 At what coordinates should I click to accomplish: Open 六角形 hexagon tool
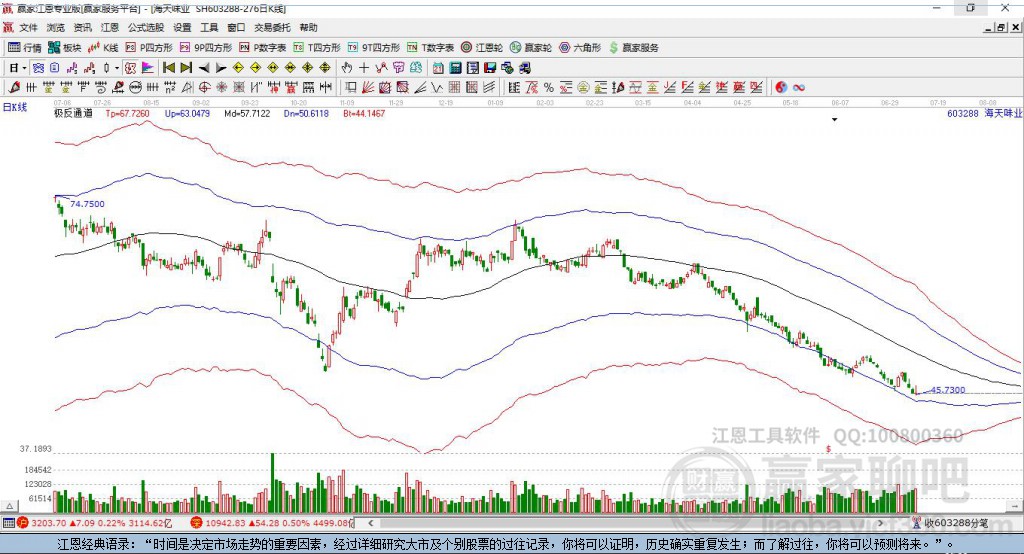[x=580, y=48]
